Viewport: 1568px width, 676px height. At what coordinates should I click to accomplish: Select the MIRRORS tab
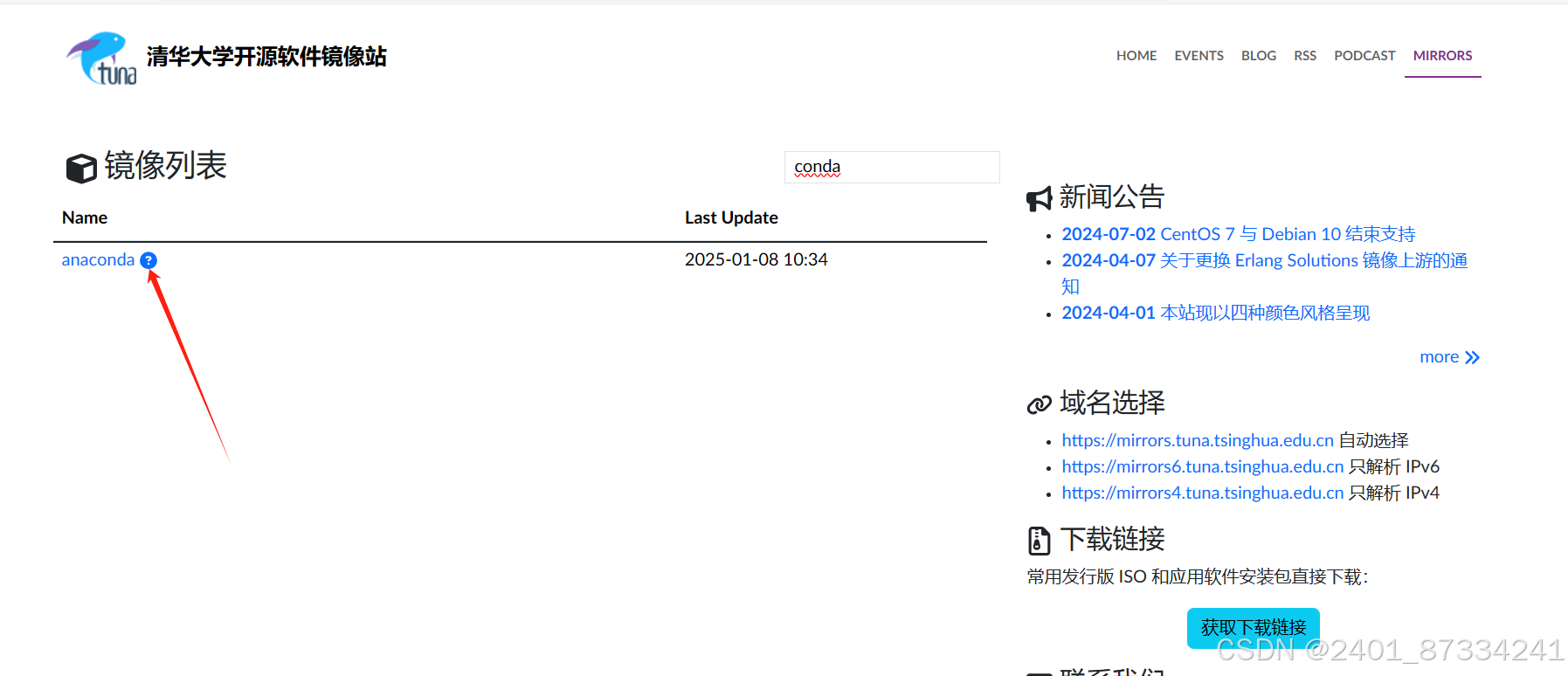pos(1443,56)
